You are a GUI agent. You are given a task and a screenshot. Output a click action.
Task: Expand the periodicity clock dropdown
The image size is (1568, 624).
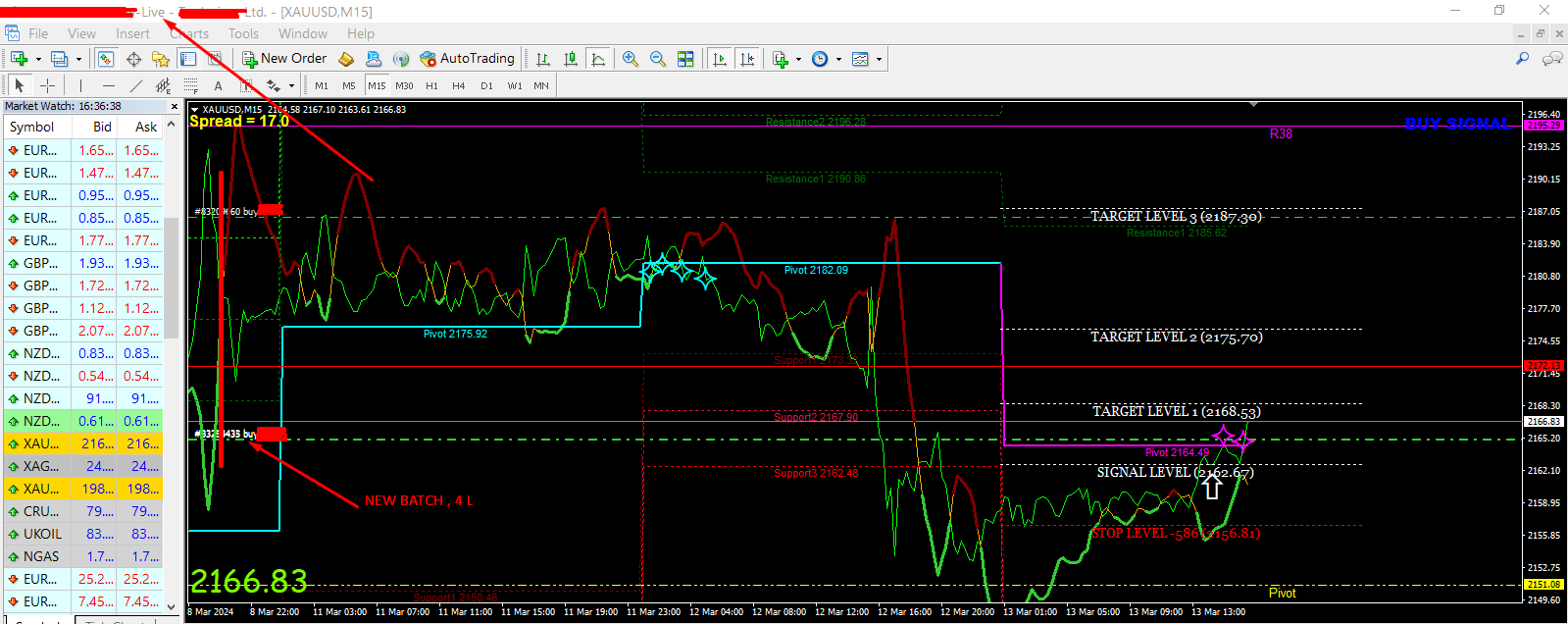[x=838, y=59]
